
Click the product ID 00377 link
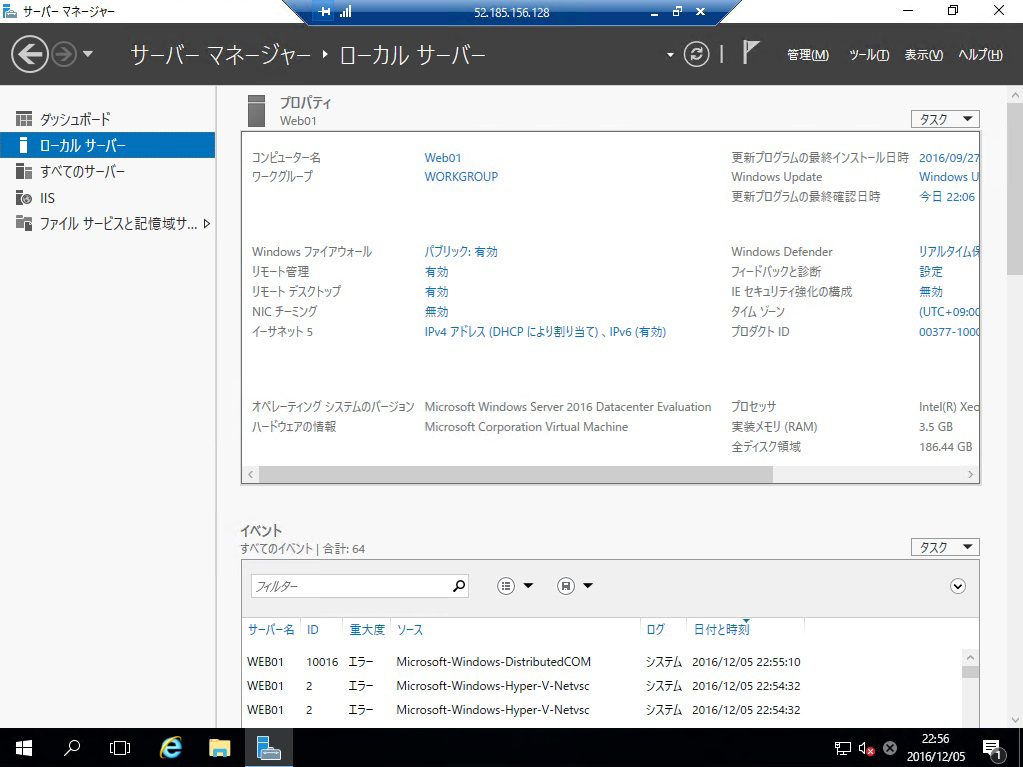pyautogui.click(x=949, y=331)
